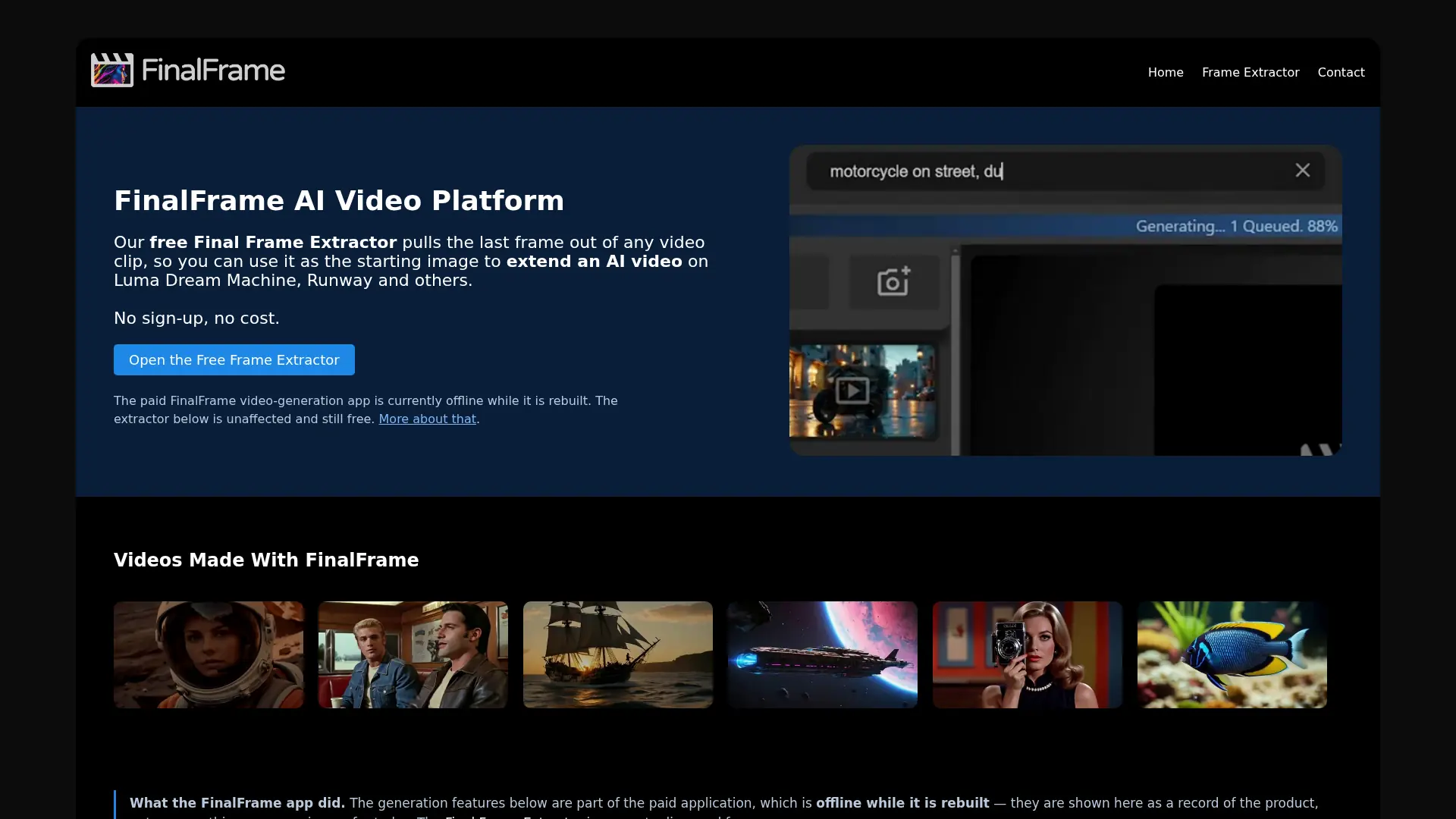
Task: Click the FinalFrame AI Video Platform heading
Action: coord(339,201)
